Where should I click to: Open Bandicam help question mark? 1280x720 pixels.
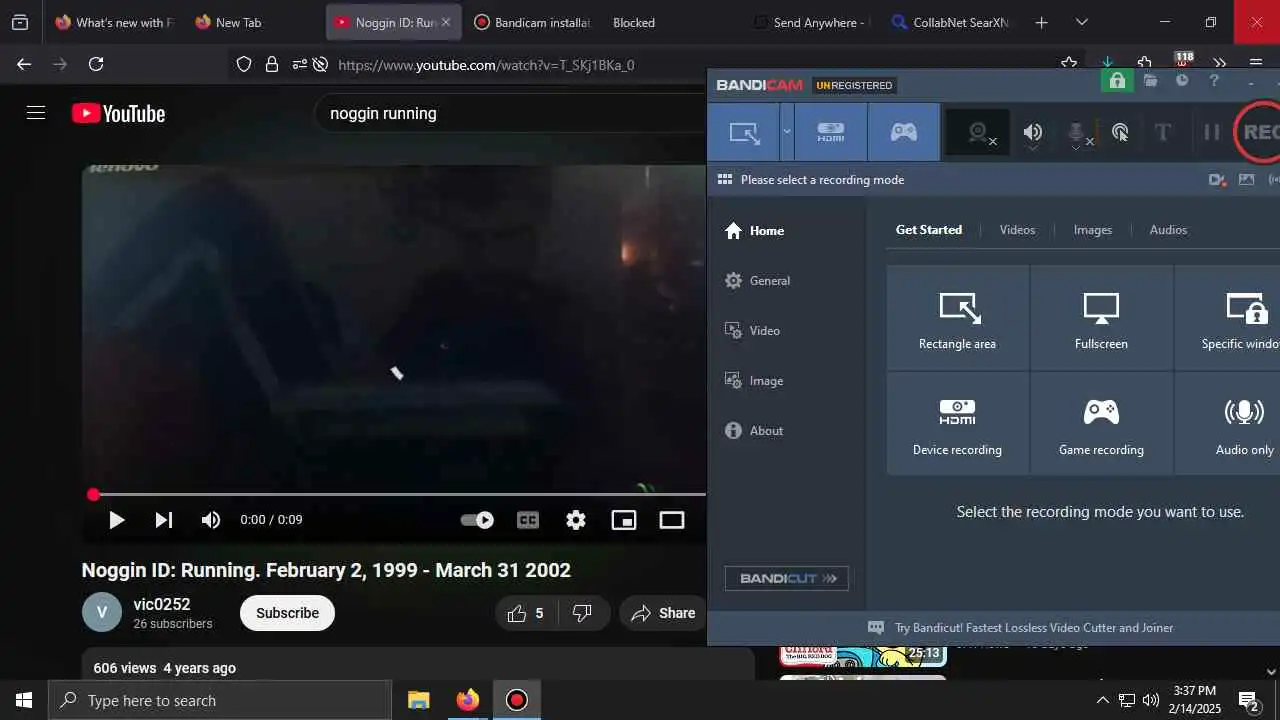click(x=1214, y=81)
